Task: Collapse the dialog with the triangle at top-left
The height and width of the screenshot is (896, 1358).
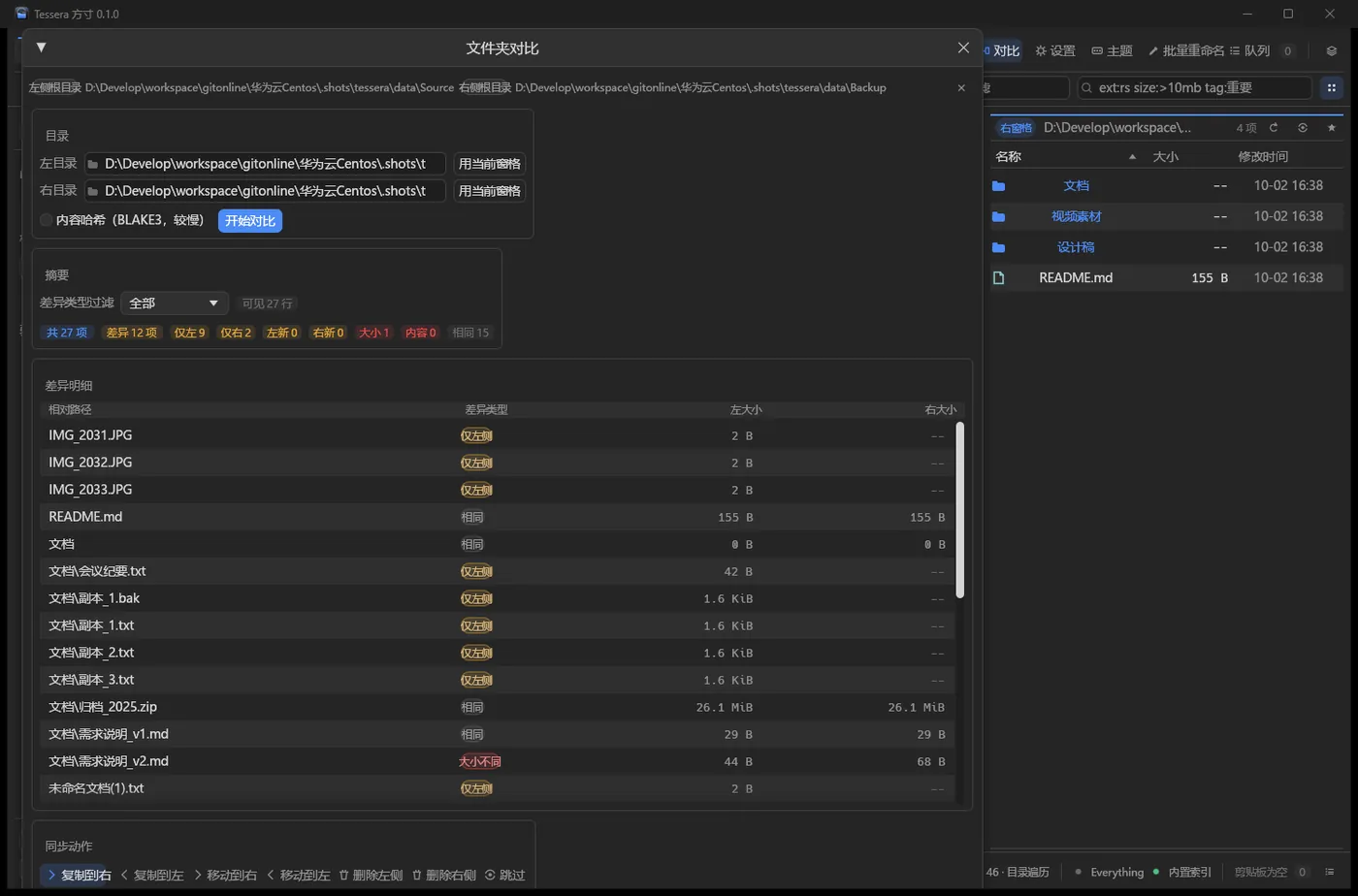Action: click(41, 47)
